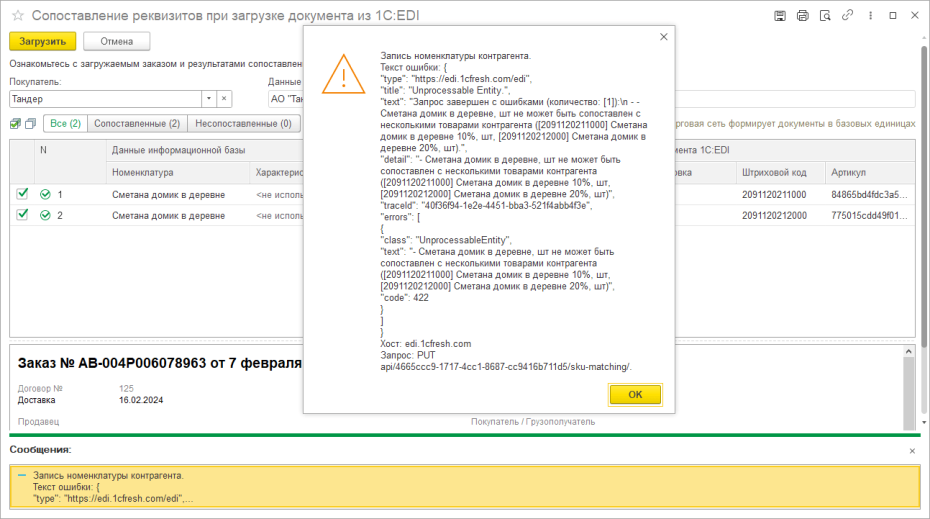Click the Штриховой код column header
This screenshot has width=930, height=519.
pyautogui.click(x=780, y=173)
